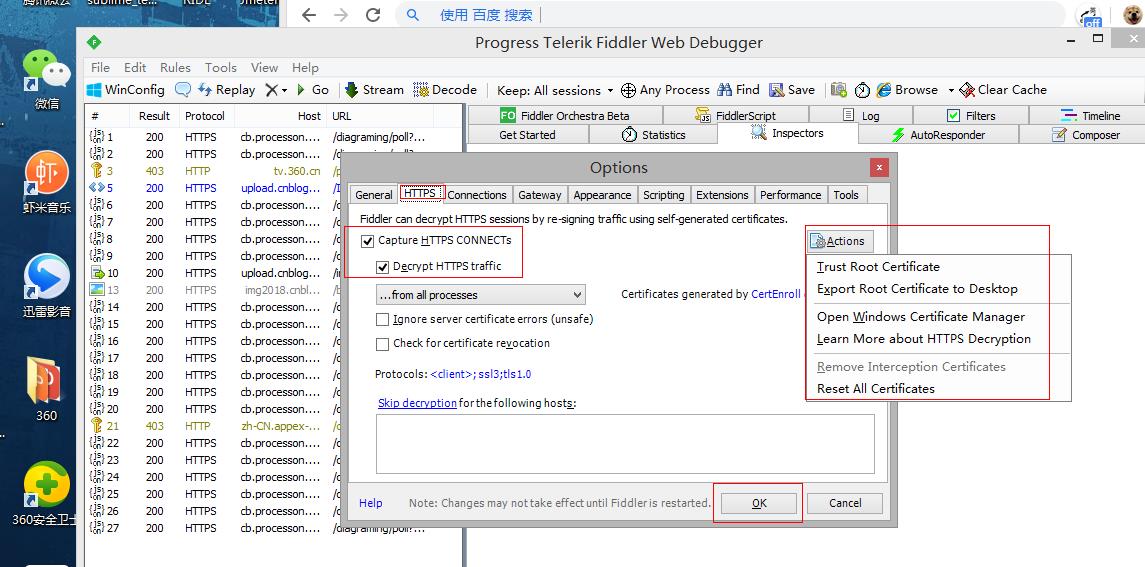Open the FiddlerScript tab
1145x567 pixels.
coord(735,115)
